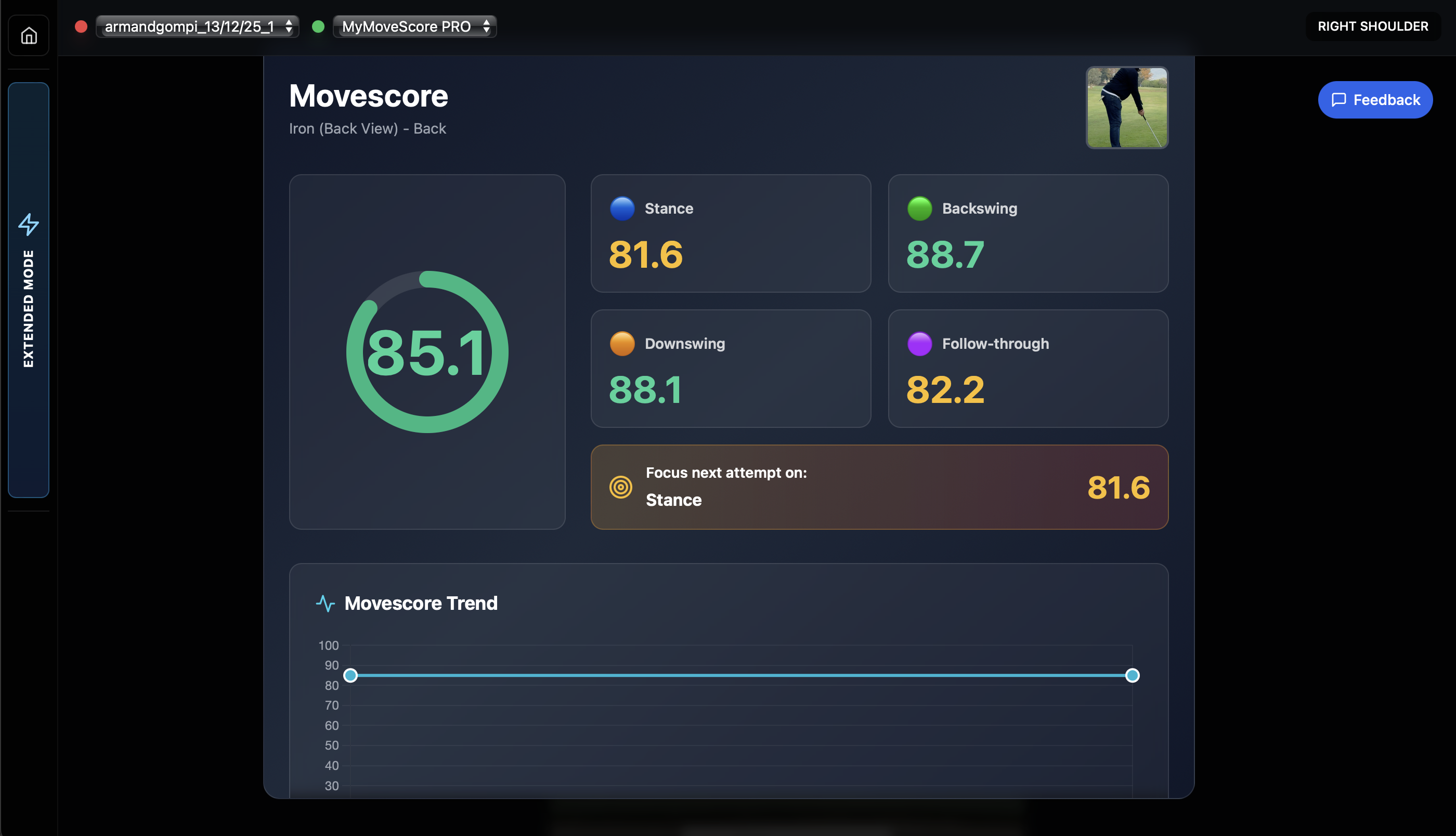Click the activity icon beside Movescore Trend
This screenshot has width=1456, height=836.
tap(326, 604)
